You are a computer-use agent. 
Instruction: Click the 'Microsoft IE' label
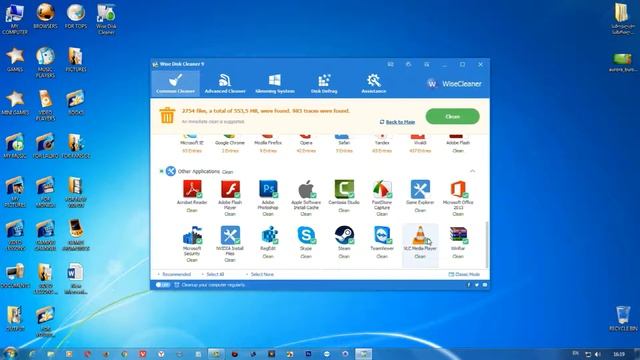point(192,143)
